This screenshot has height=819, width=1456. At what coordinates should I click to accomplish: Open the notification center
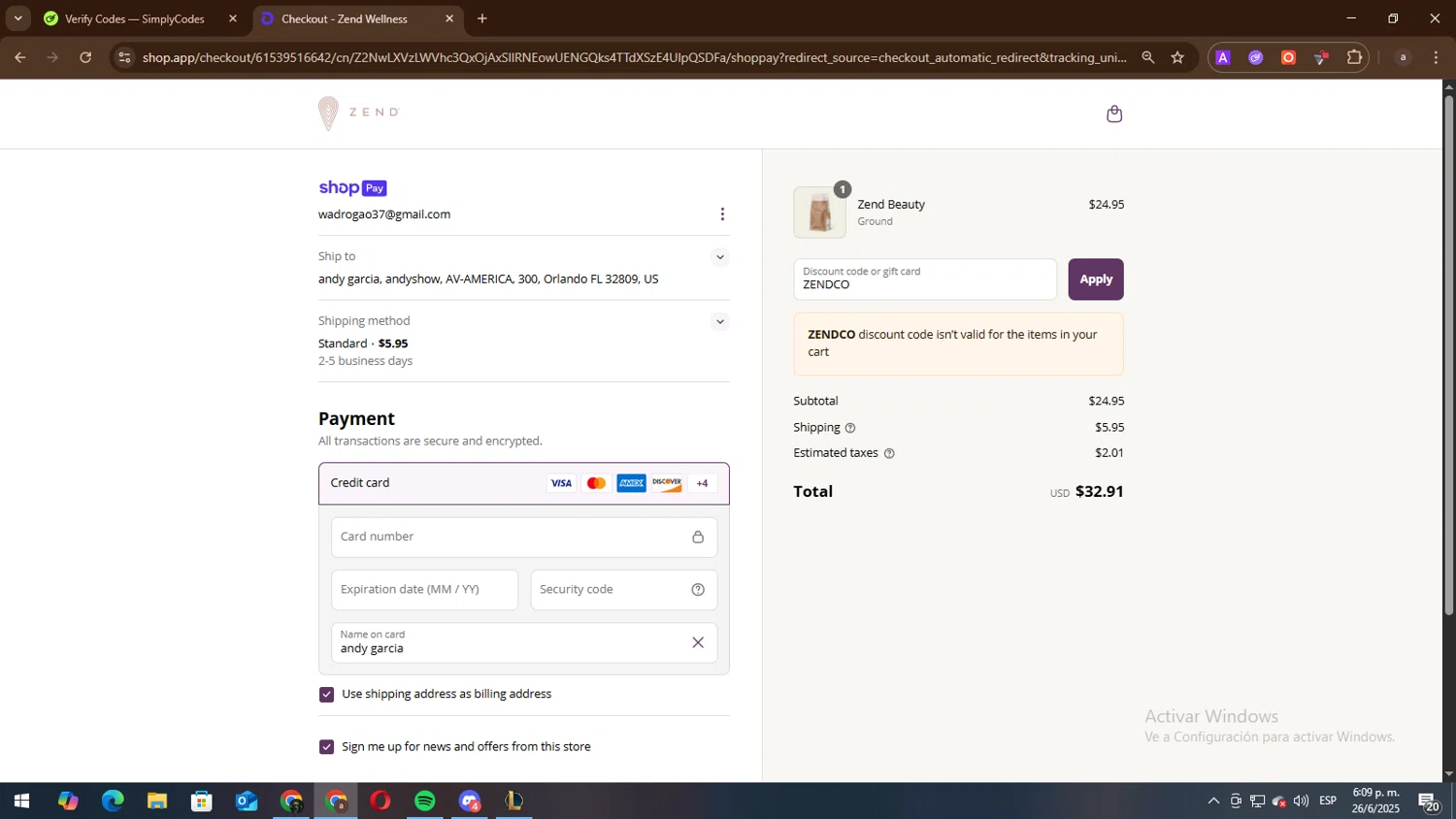1429,802
